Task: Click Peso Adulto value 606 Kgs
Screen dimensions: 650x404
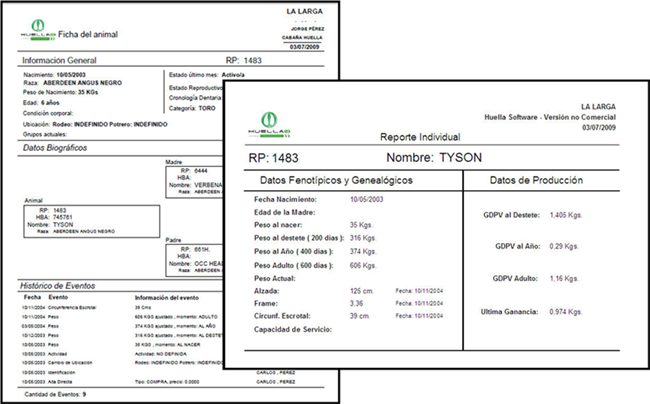Action: 363,265
